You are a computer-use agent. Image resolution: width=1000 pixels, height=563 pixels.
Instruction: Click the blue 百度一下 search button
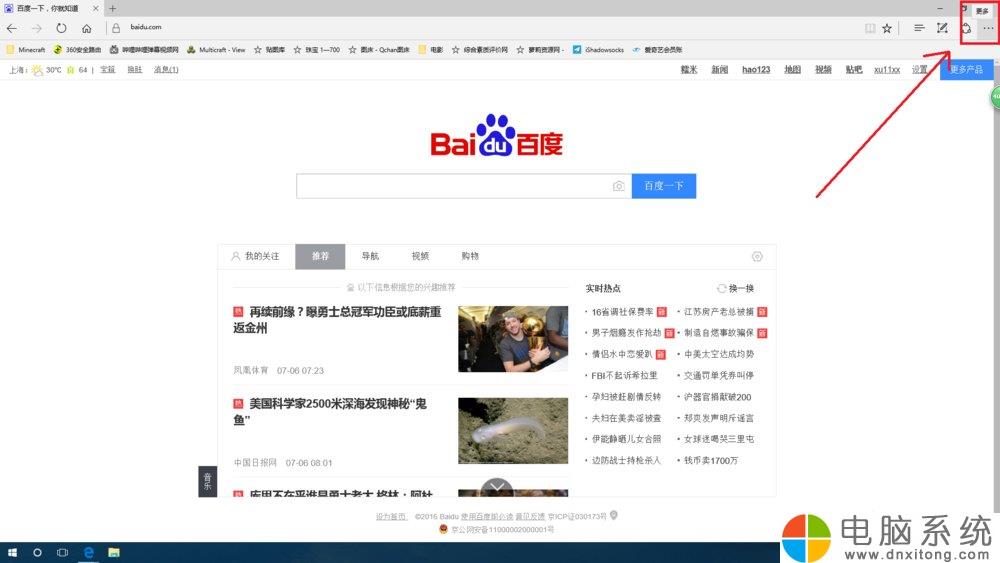click(x=664, y=186)
